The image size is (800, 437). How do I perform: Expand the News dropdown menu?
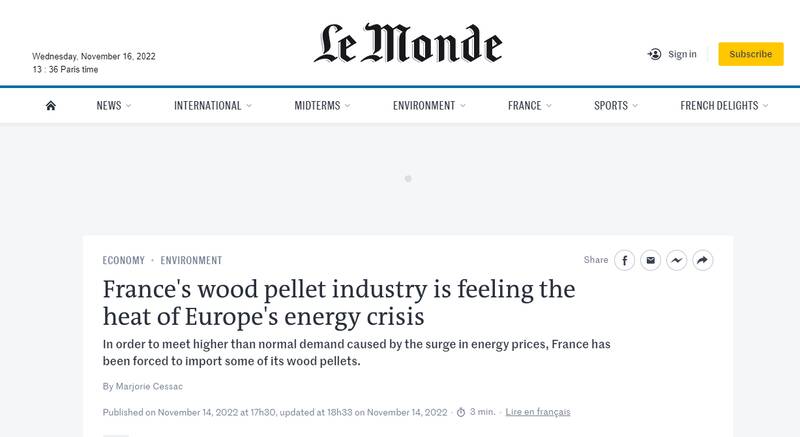(128, 106)
